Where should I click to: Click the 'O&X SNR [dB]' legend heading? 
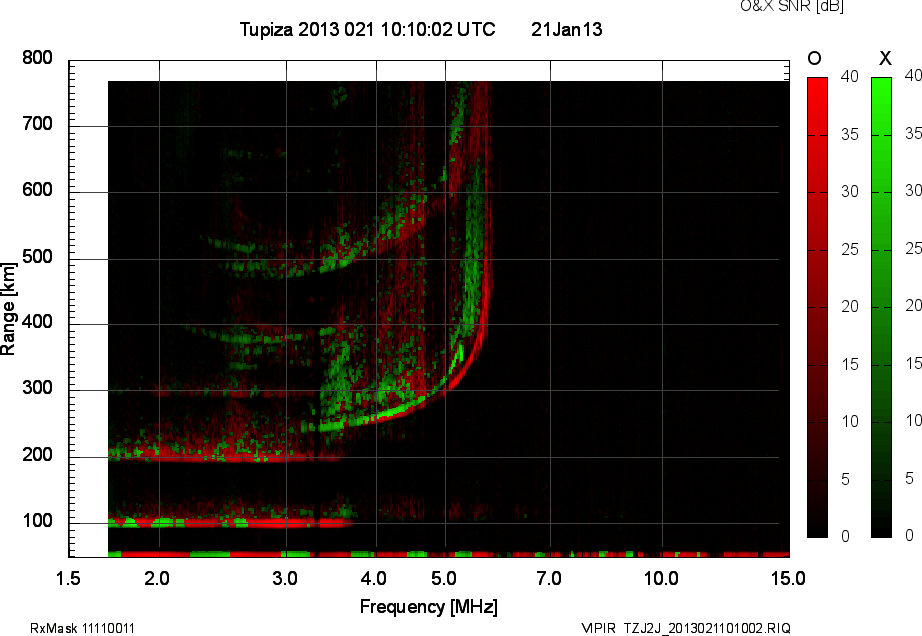[791, 6]
